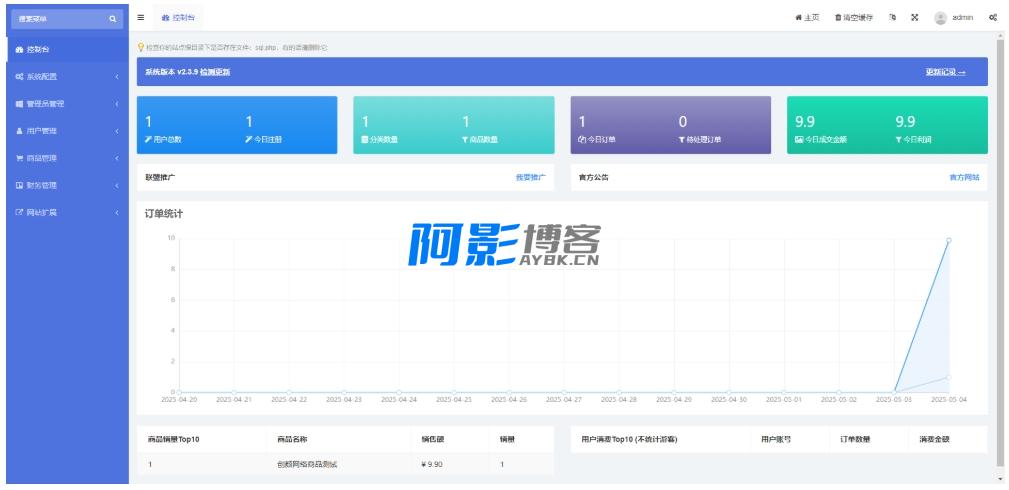Click the 分类数量 statistic label
This screenshot has height=490, width=1009.
tap(384, 139)
